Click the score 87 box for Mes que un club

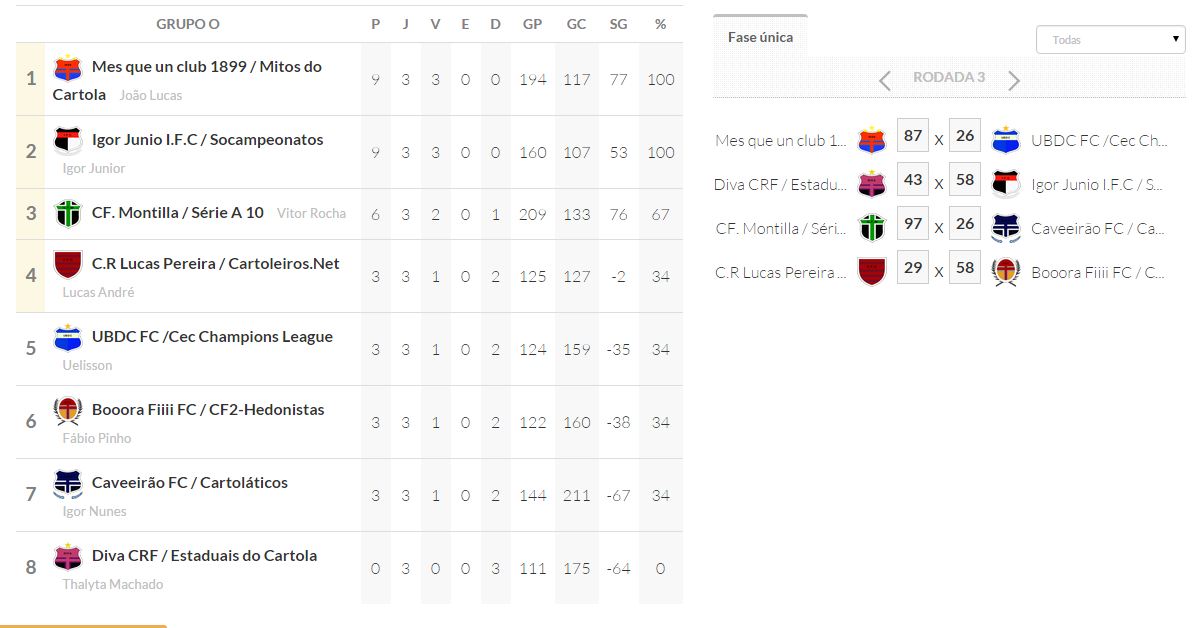[912, 136]
